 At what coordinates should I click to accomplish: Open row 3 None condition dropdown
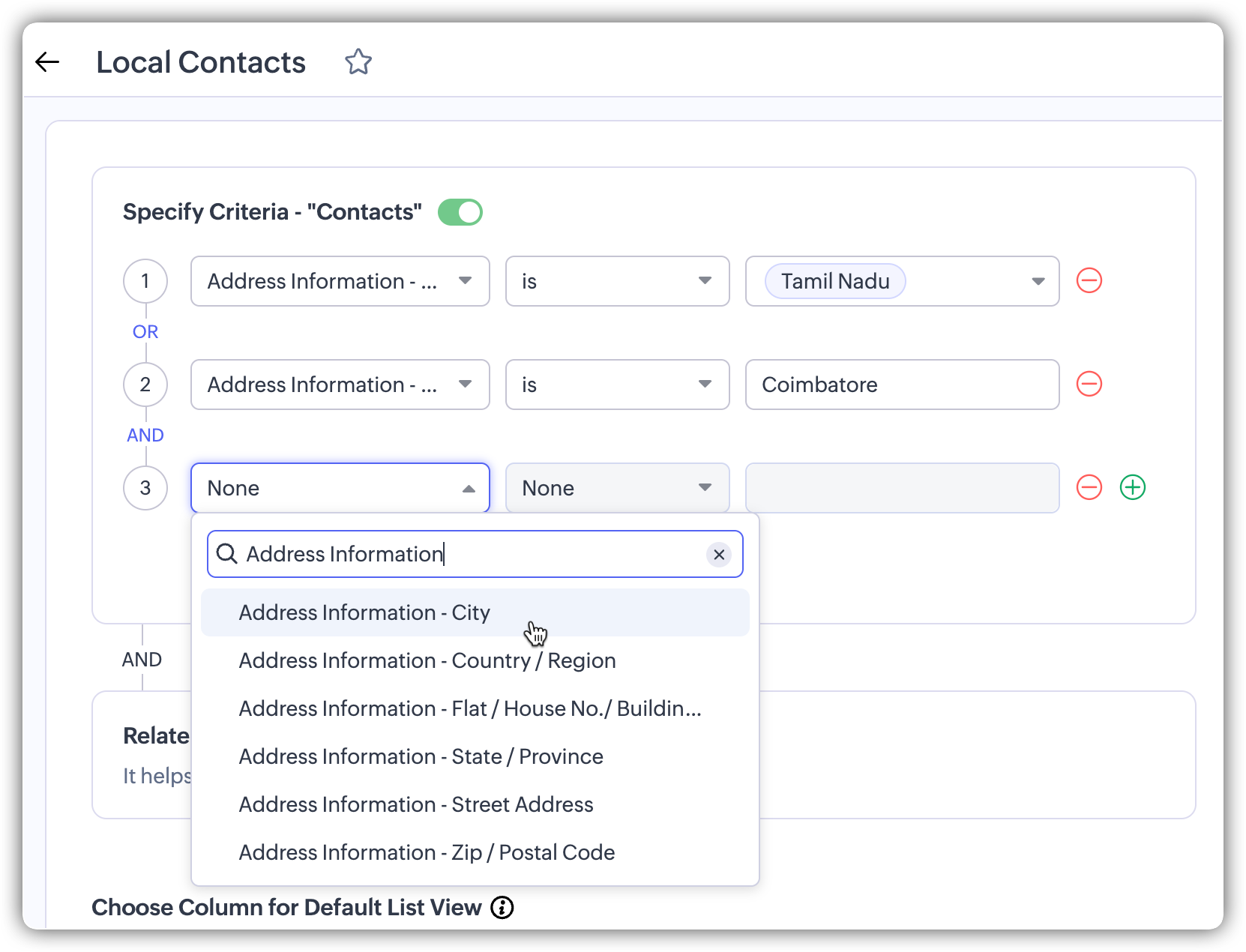(x=617, y=488)
